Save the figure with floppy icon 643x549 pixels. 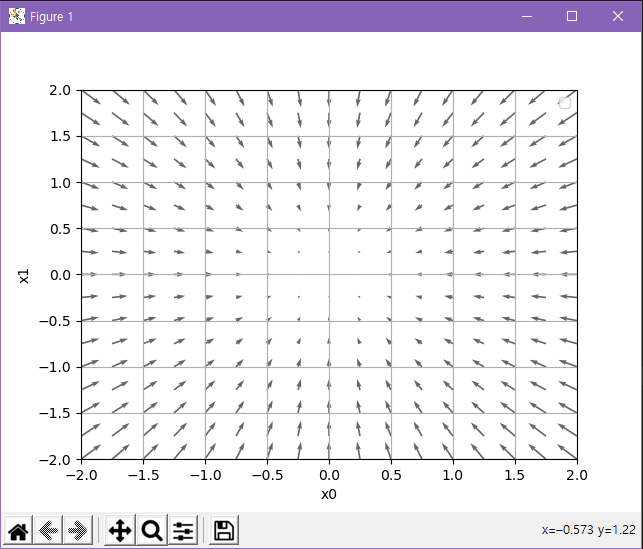pos(224,531)
